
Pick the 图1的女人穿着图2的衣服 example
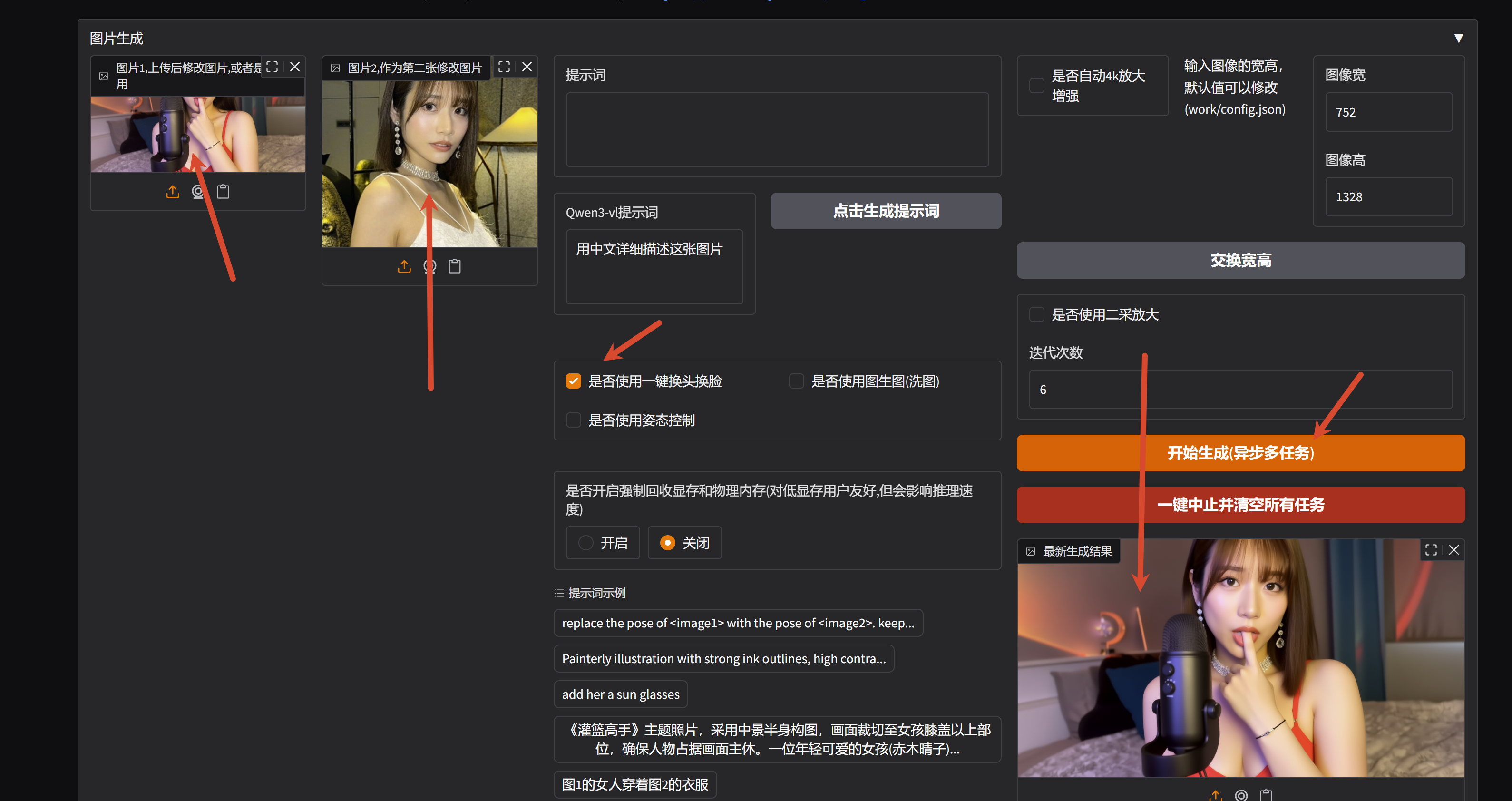pyautogui.click(x=635, y=784)
